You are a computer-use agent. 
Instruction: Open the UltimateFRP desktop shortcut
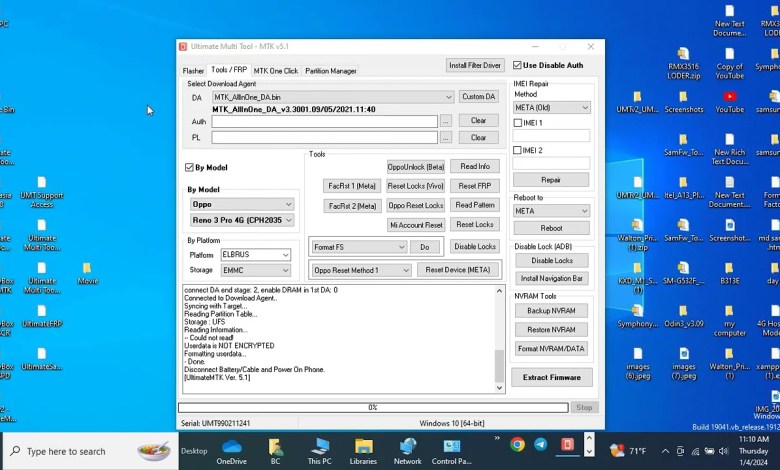click(42, 316)
